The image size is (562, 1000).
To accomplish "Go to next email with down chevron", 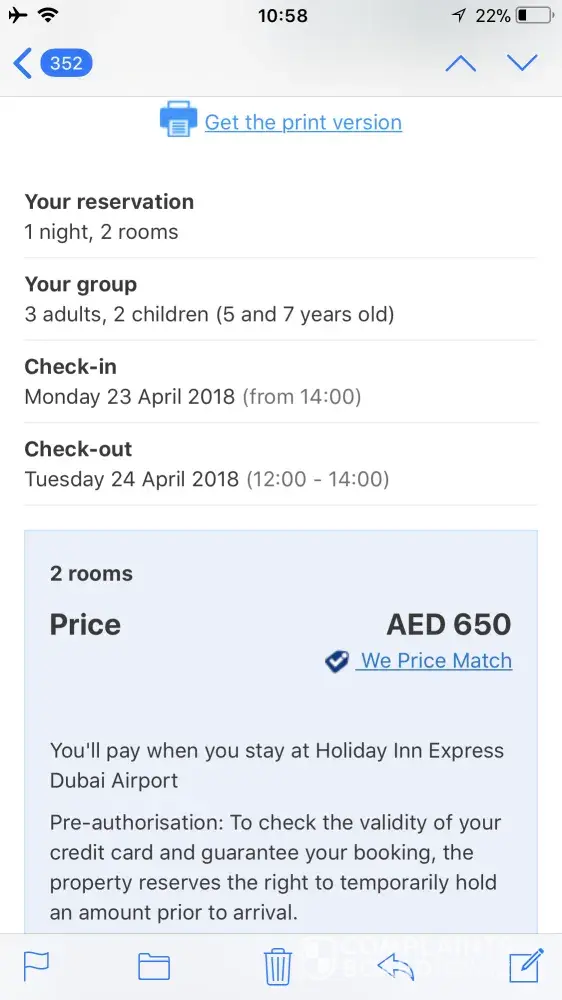I will click(x=522, y=62).
